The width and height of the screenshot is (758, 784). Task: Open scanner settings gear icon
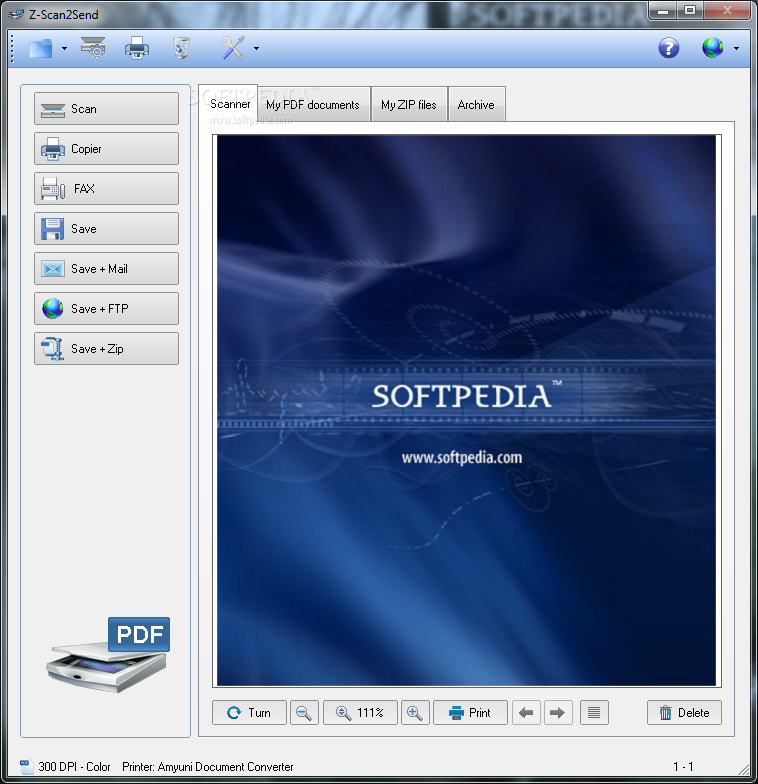93,48
